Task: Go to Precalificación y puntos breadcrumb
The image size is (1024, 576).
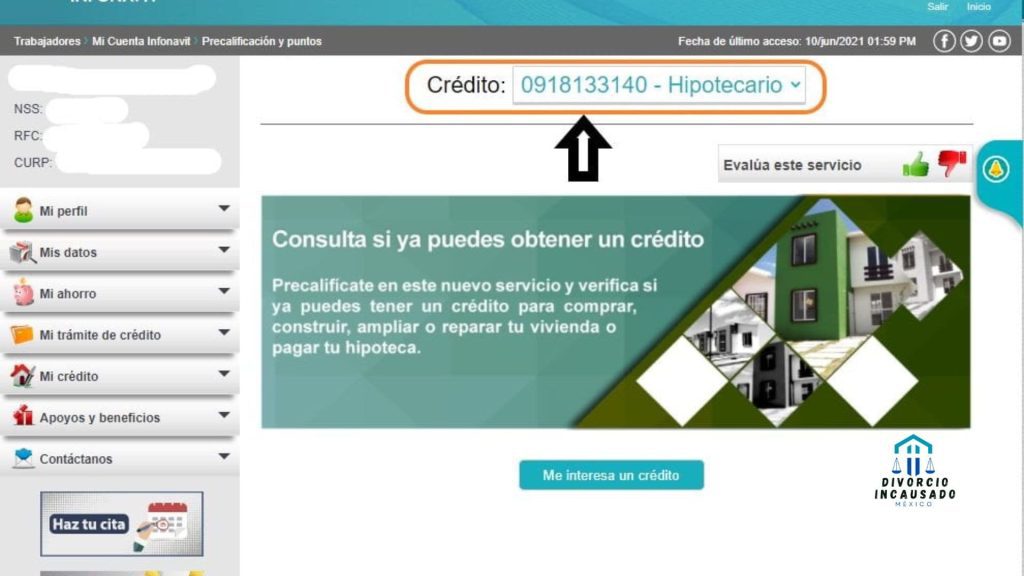Action: pos(261,41)
